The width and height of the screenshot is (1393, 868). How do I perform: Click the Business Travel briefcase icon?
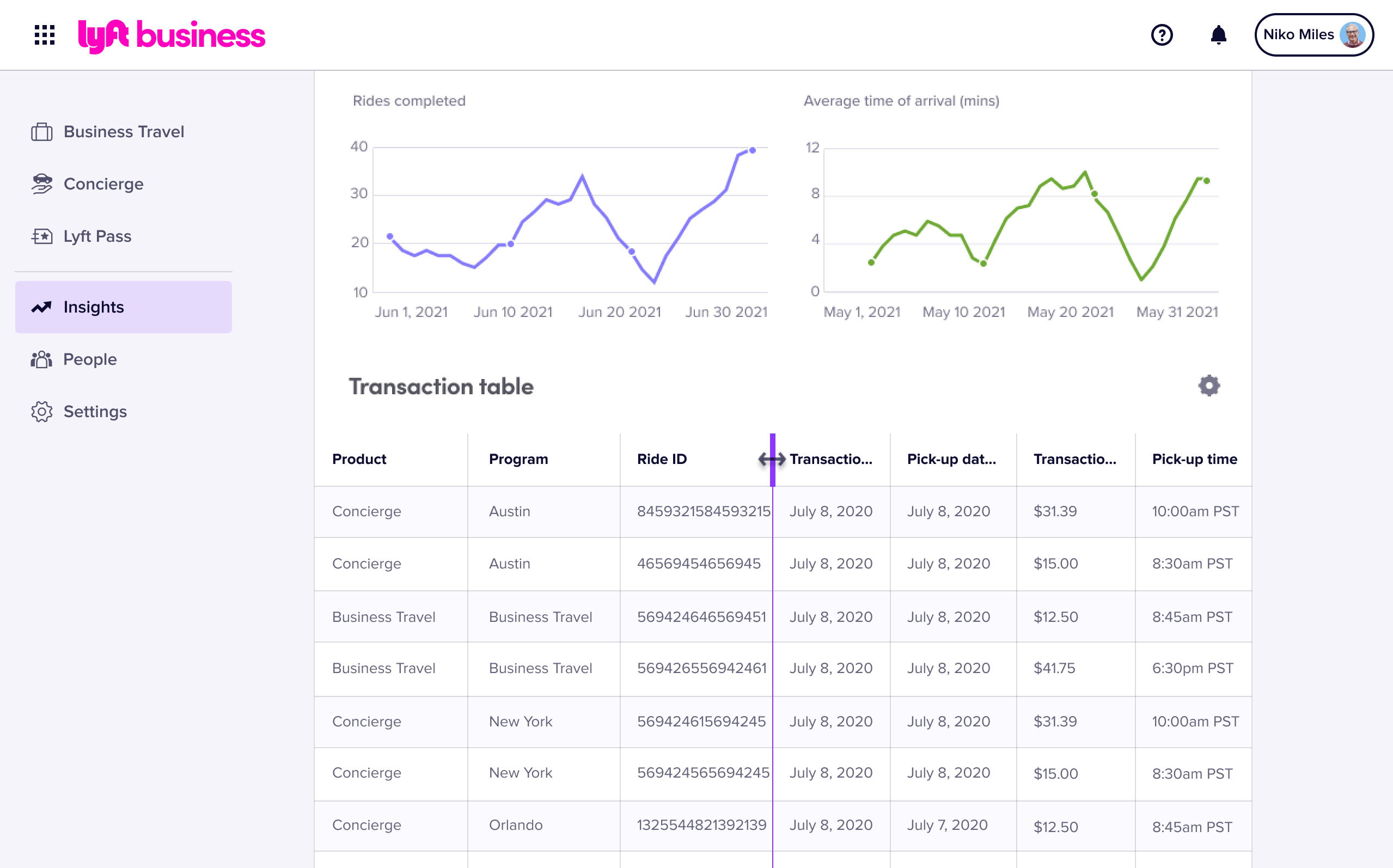(41, 132)
